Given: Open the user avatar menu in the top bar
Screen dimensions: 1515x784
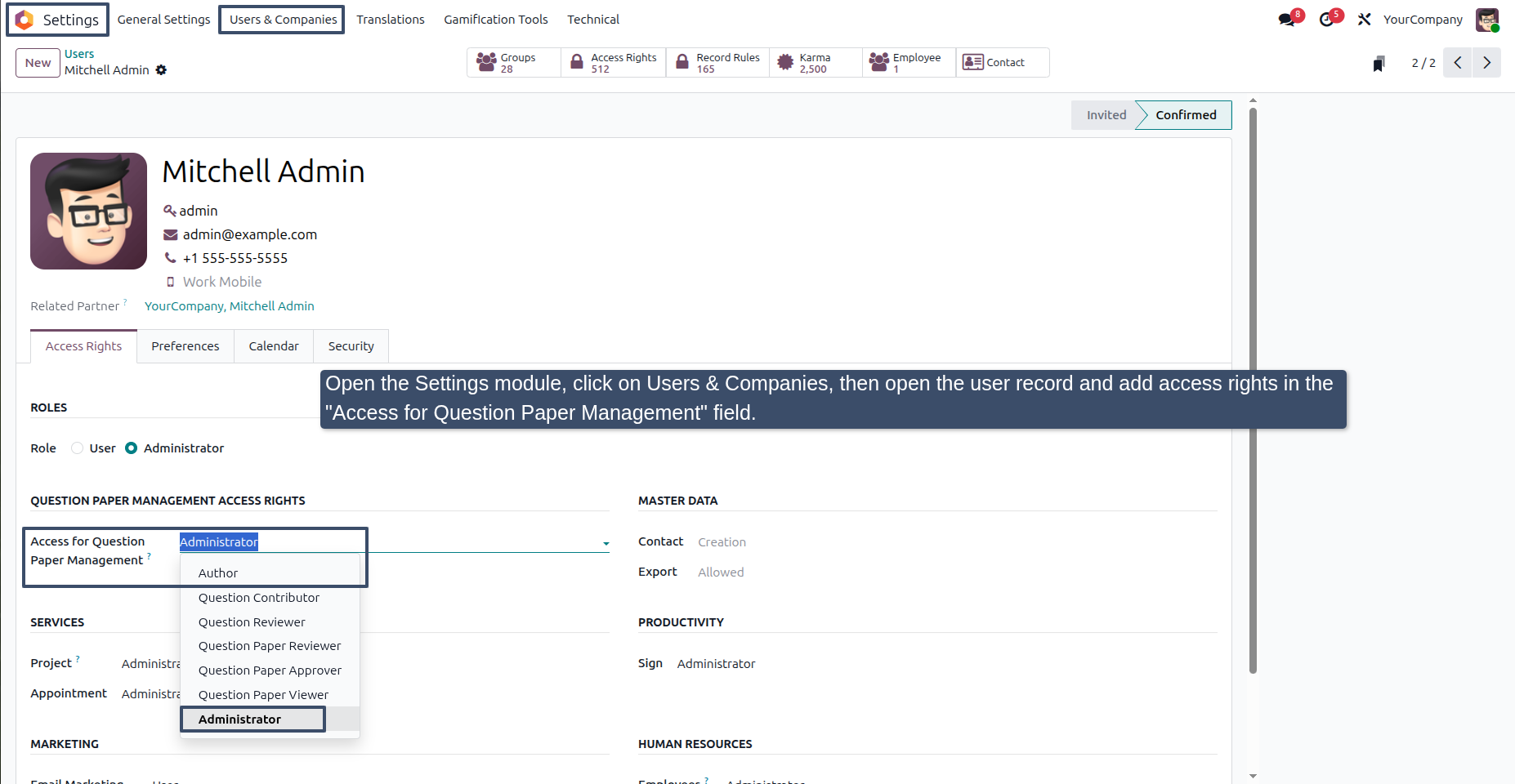Looking at the screenshot, I should (1487, 20).
